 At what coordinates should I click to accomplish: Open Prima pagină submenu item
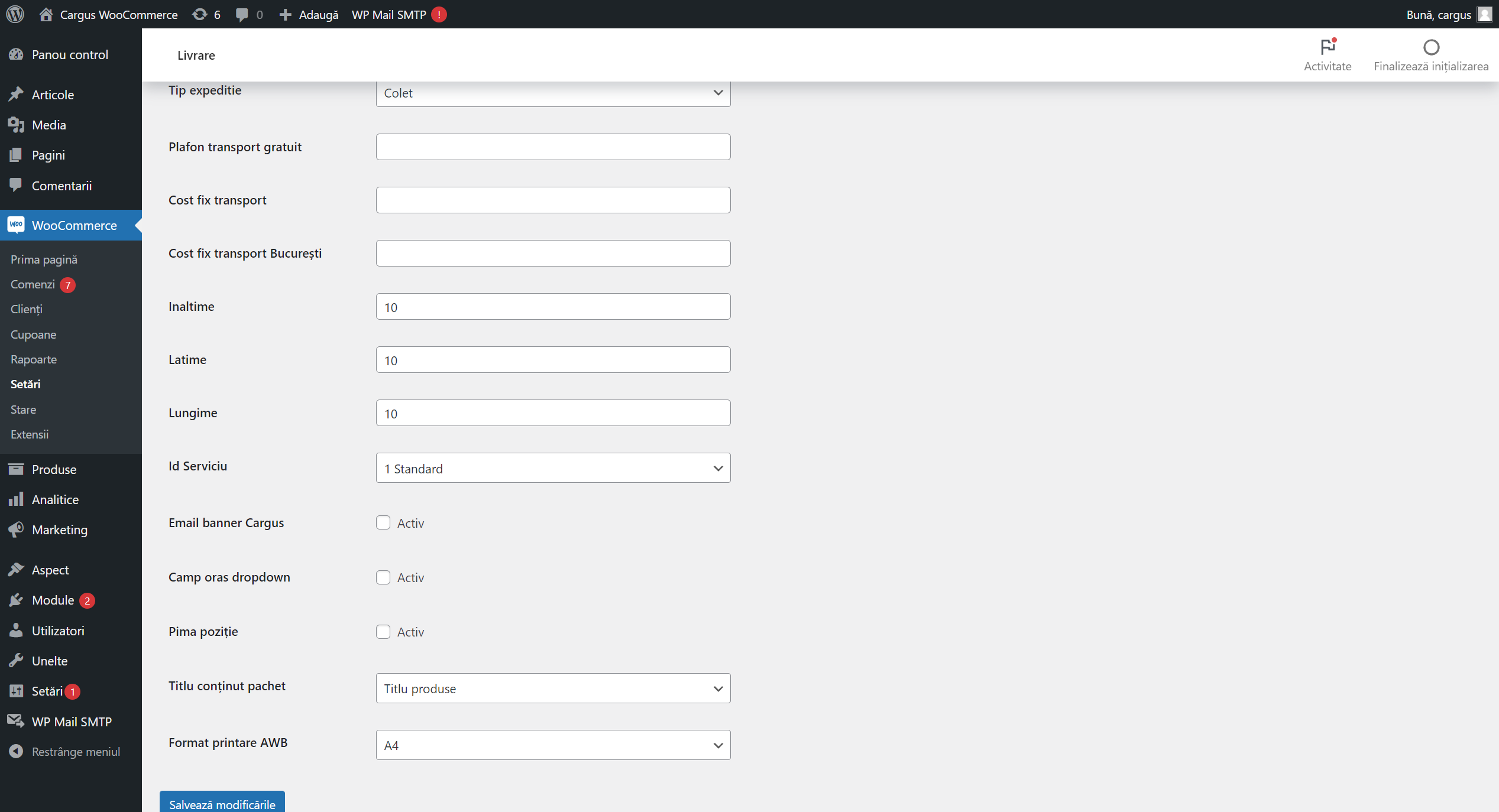coord(44,259)
